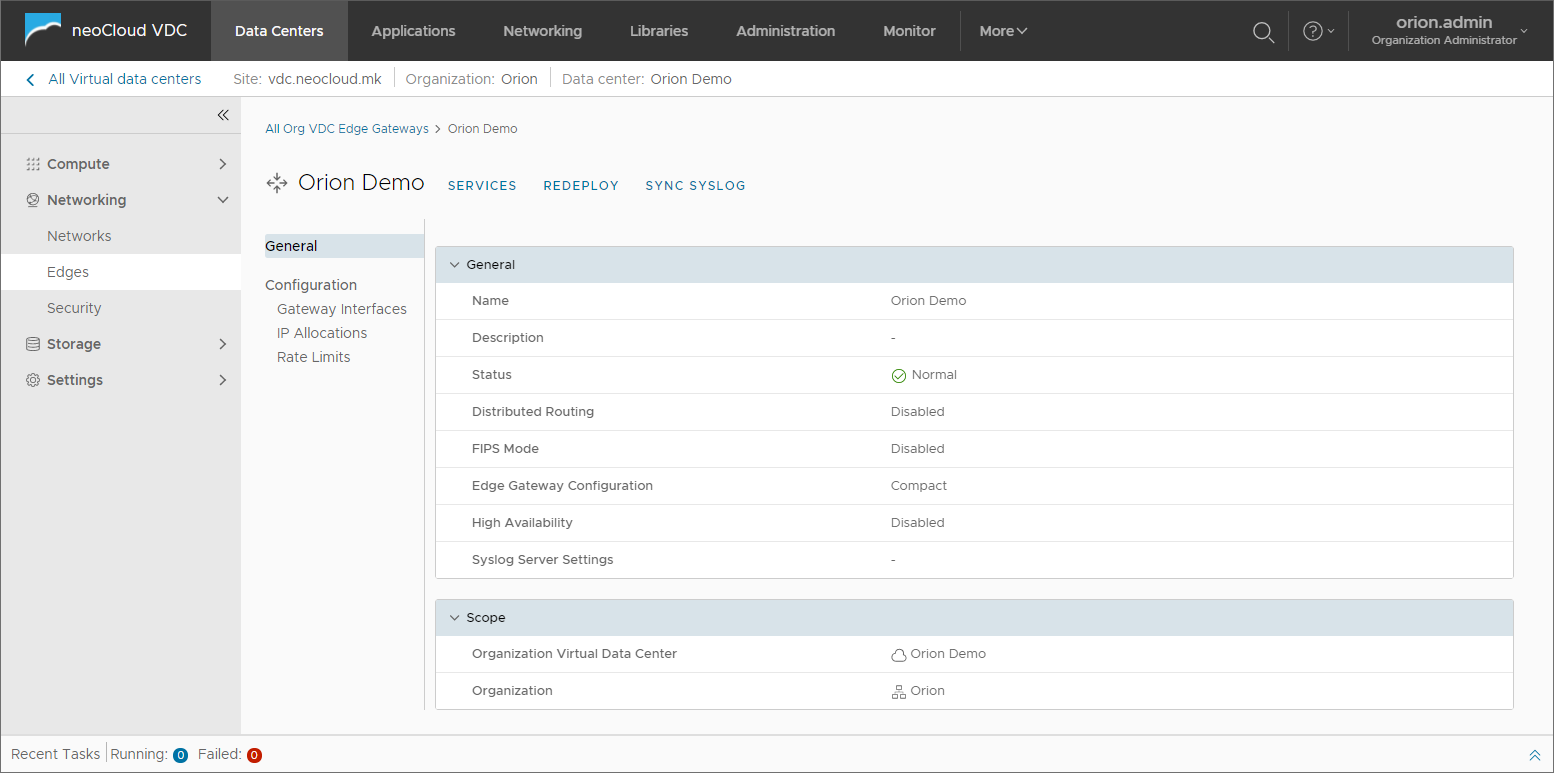Collapse the left sidebar with double chevron
This screenshot has width=1554, height=773.
(x=223, y=115)
